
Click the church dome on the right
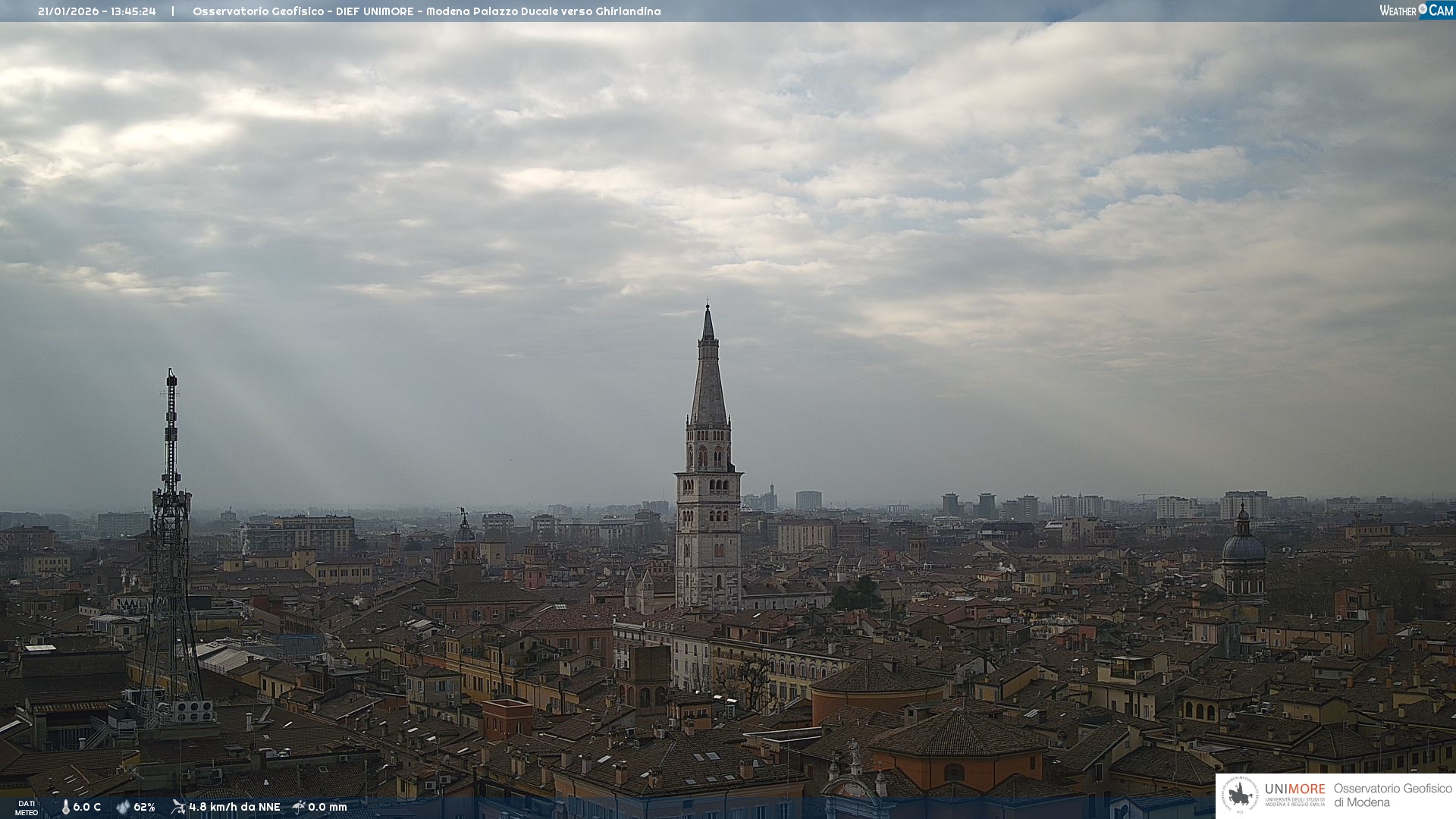click(x=1244, y=546)
